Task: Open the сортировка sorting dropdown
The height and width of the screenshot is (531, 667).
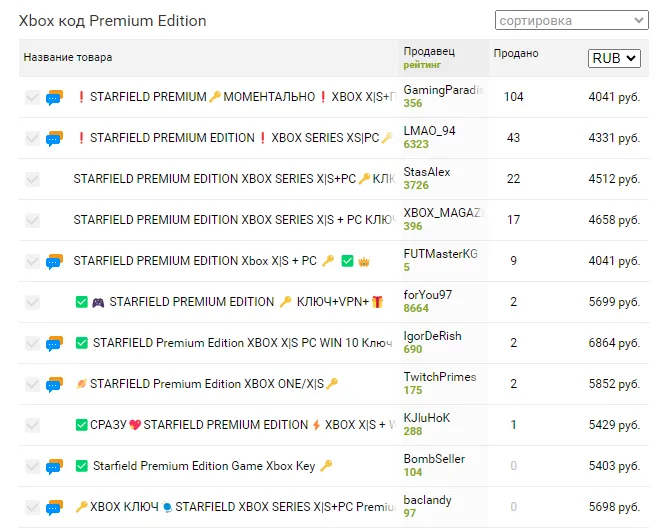Action: click(x=572, y=20)
